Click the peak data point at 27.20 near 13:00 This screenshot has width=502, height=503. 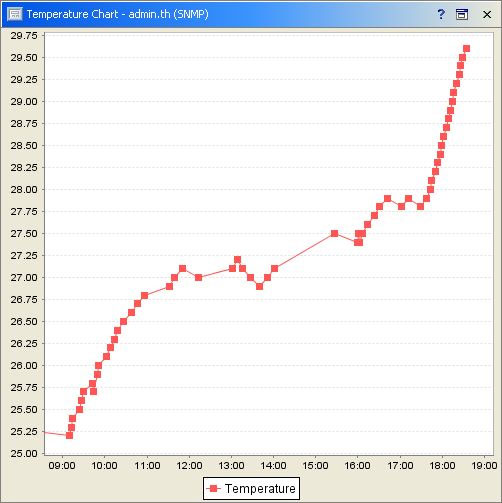pos(237,260)
